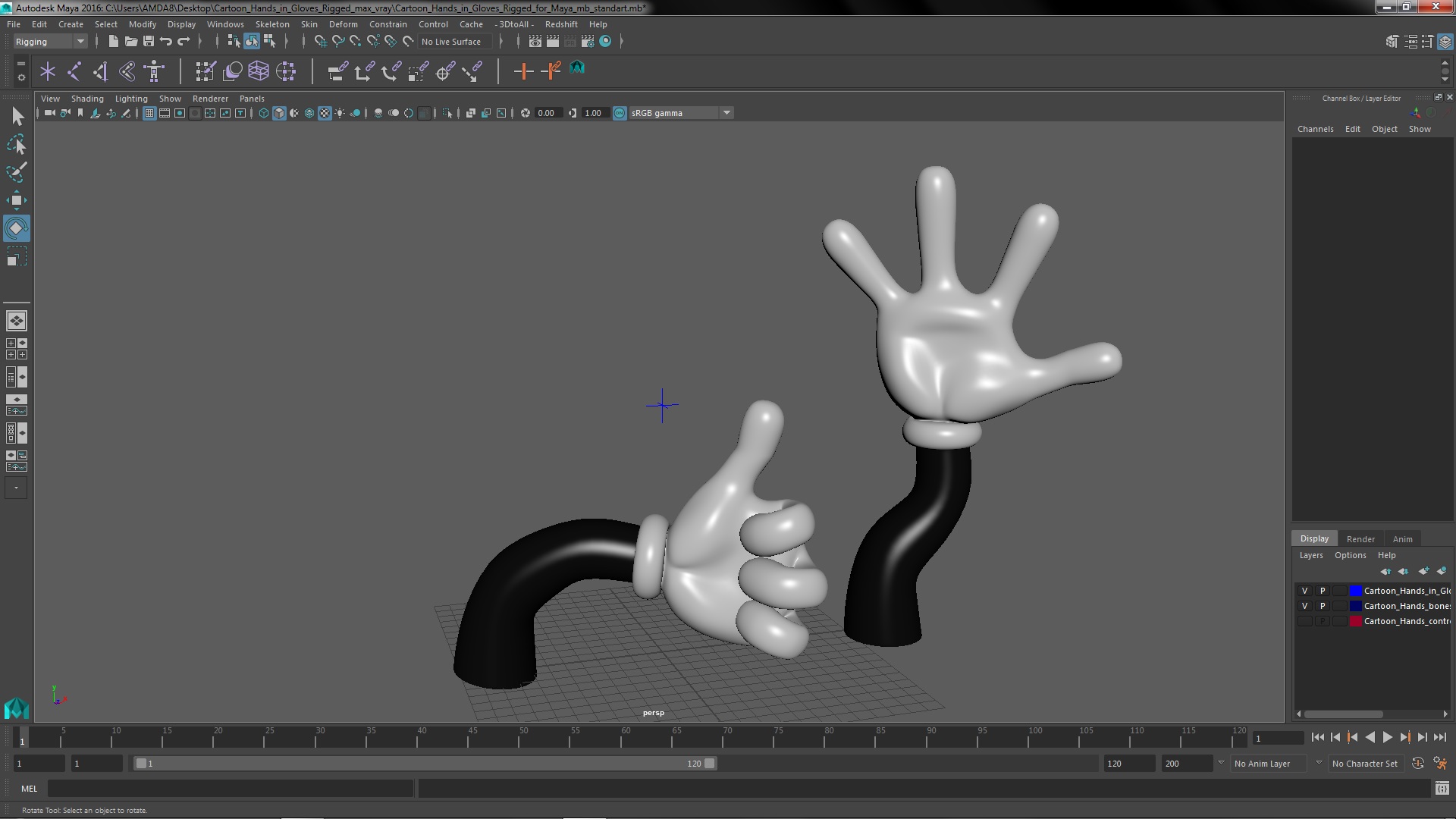Click the human skeleton shelf icon
This screenshot has width=1456, height=819.
[154, 71]
